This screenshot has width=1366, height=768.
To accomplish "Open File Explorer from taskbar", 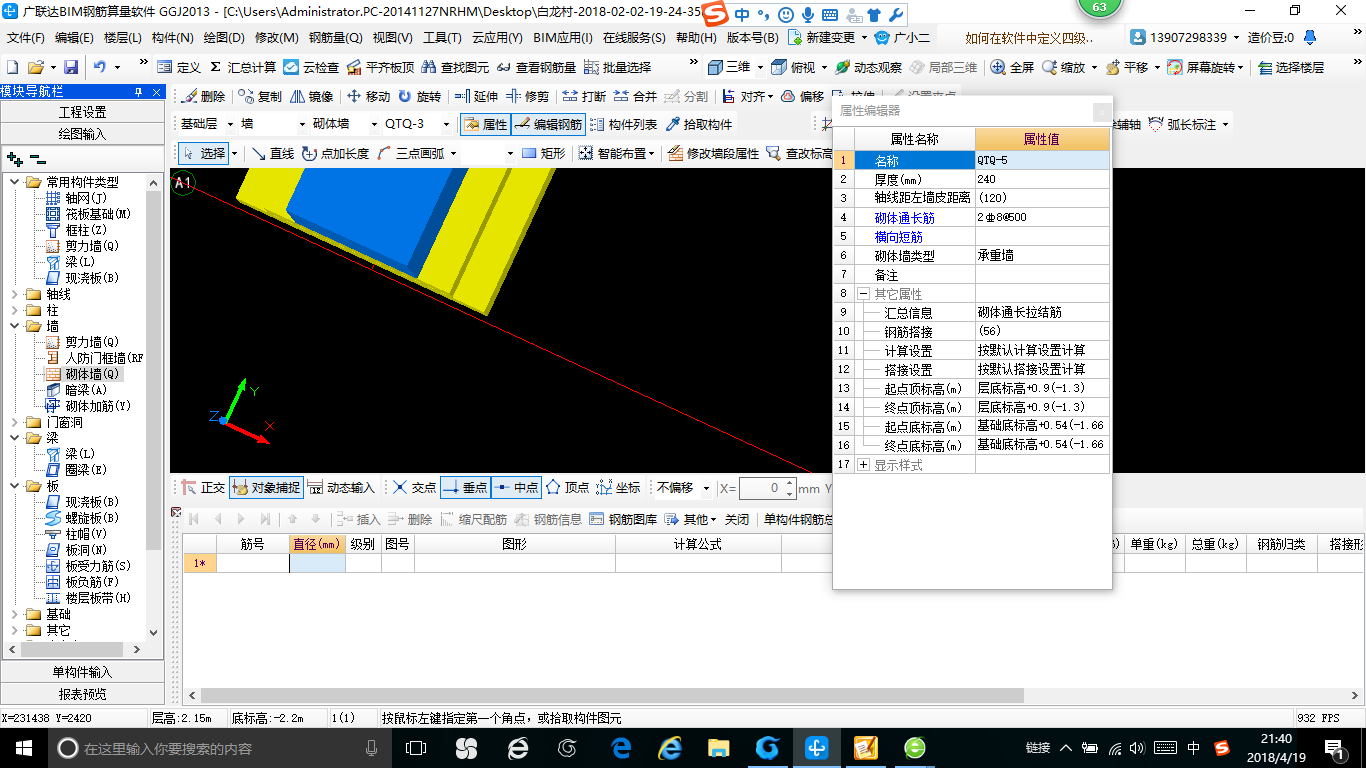I will click(x=718, y=748).
